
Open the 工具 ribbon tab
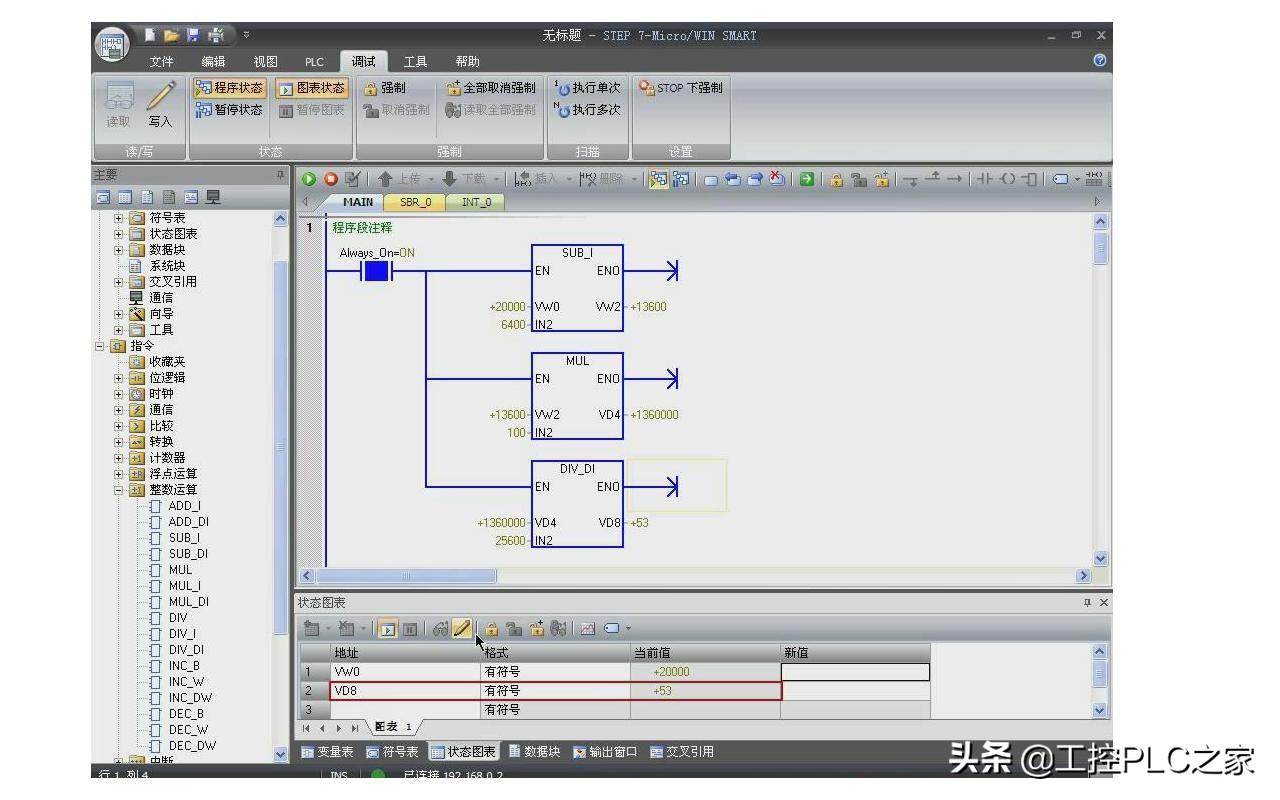[415, 62]
